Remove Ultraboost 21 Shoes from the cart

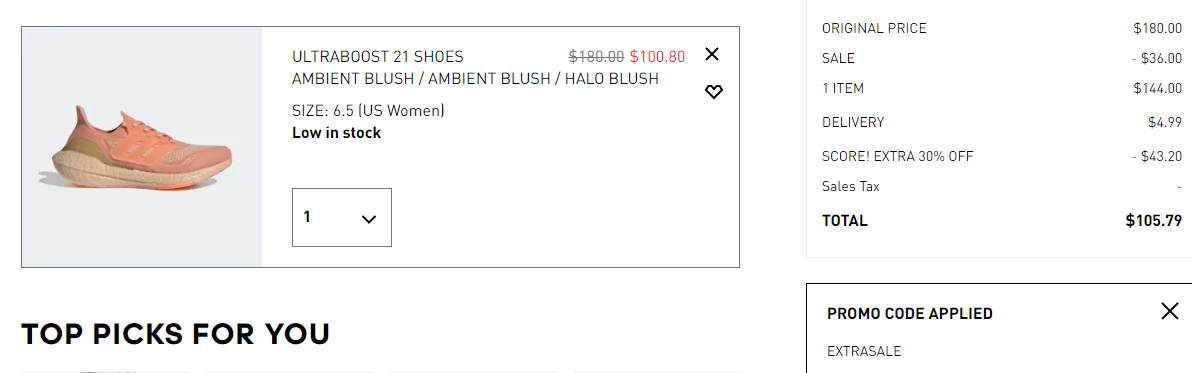point(712,54)
